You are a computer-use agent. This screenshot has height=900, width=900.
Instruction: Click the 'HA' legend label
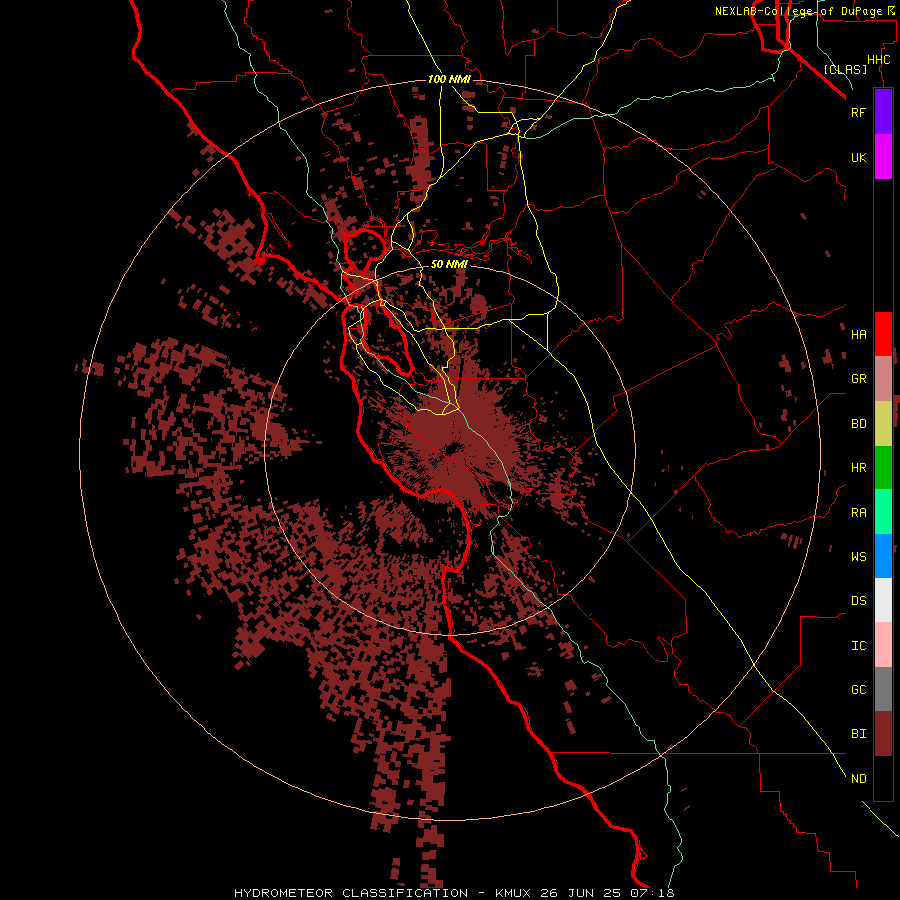858,335
